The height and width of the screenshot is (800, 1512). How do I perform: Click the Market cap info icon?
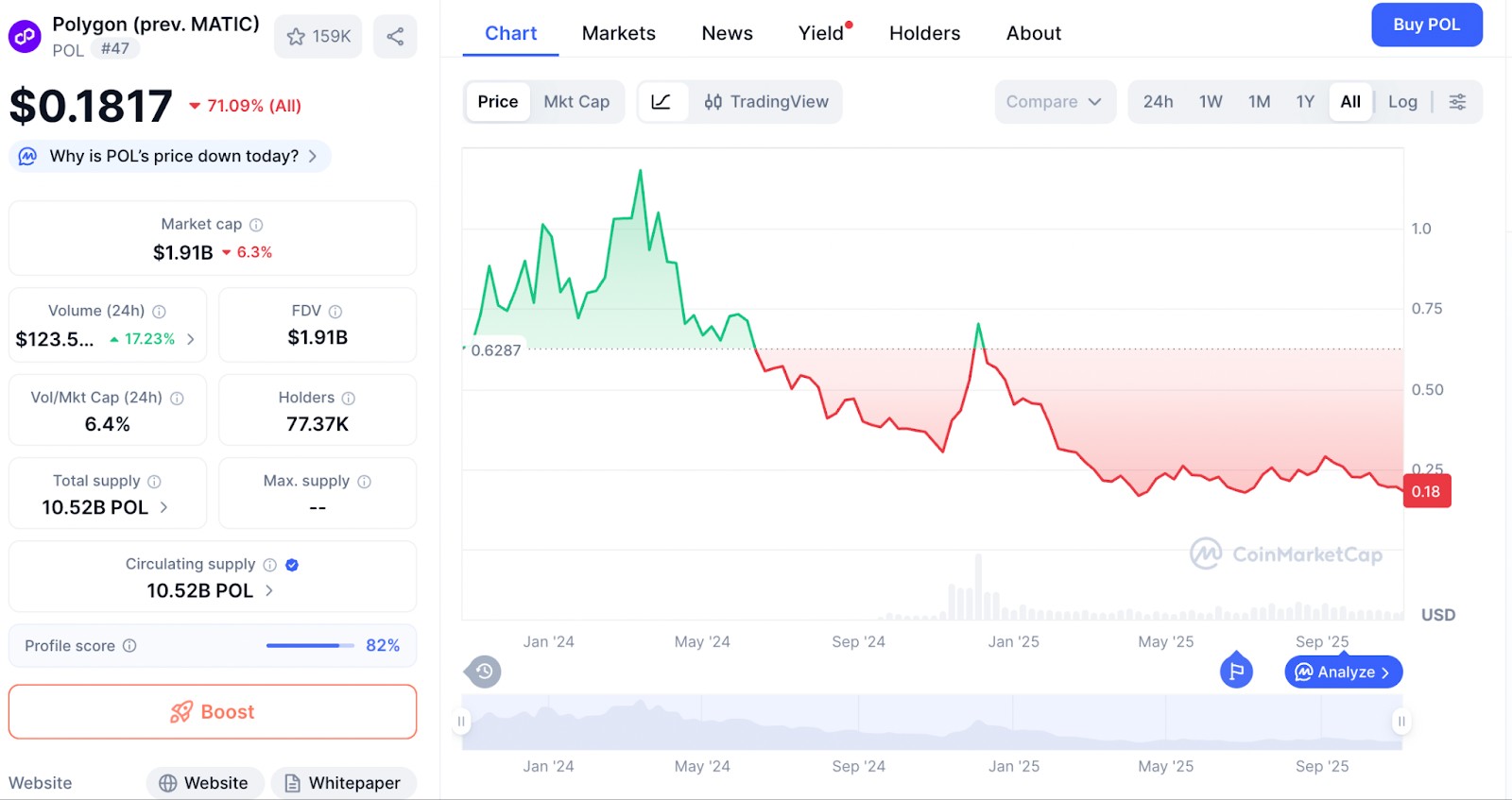(x=256, y=225)
